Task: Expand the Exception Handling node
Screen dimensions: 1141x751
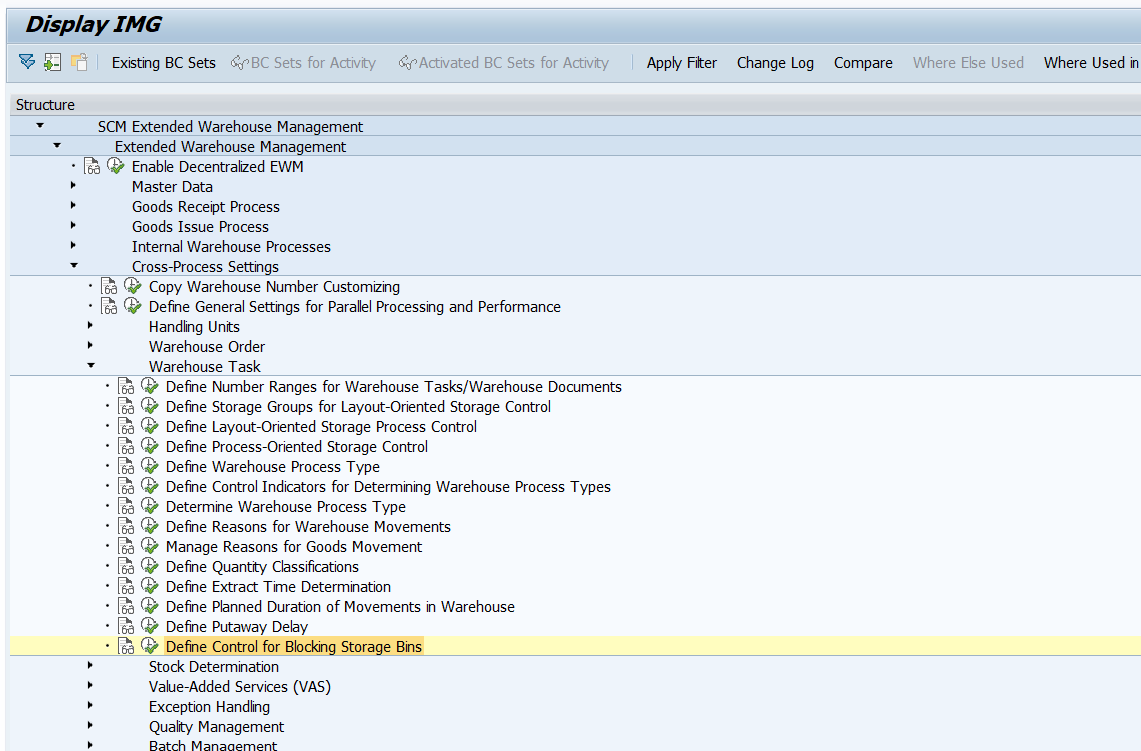Action: tap(90, 706)
